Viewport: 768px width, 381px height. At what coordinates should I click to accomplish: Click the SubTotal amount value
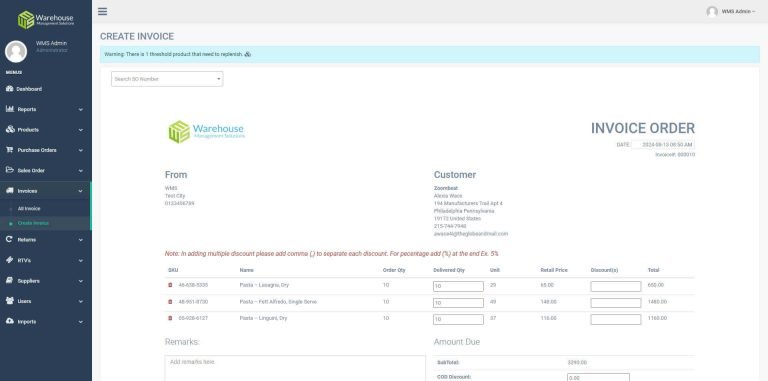[x=577, y=362]
